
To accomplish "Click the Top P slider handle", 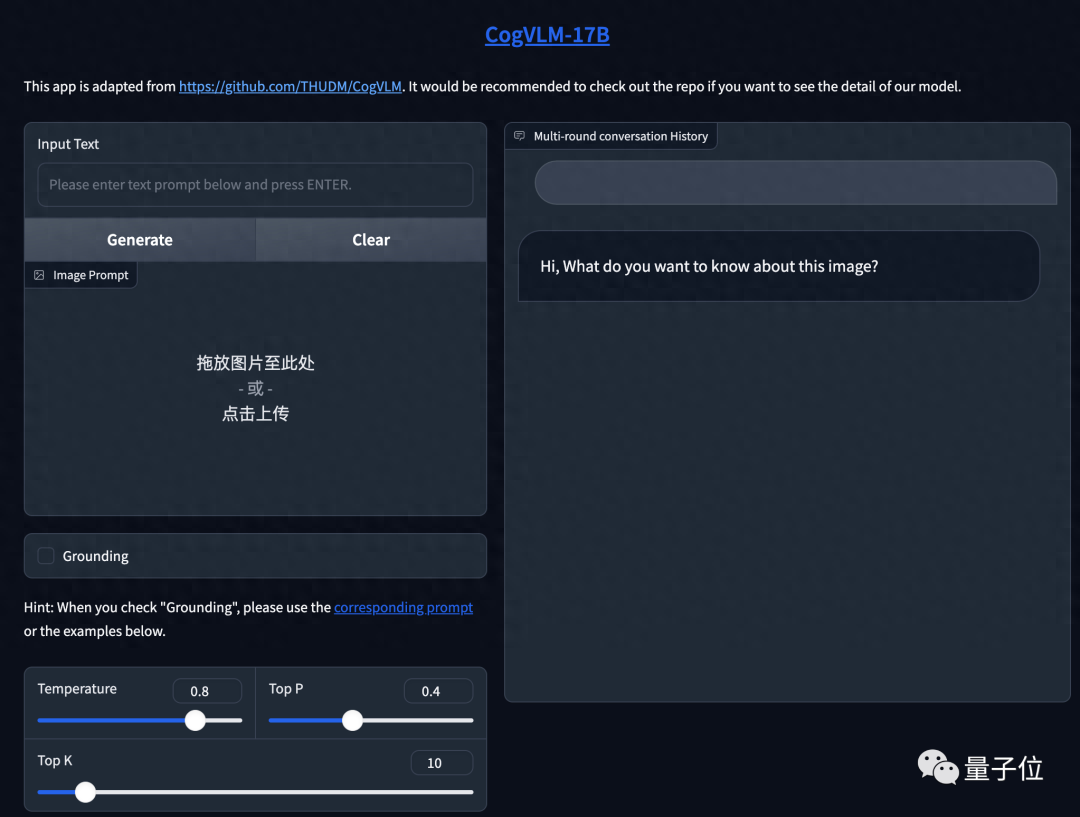I will coord(352,720).
